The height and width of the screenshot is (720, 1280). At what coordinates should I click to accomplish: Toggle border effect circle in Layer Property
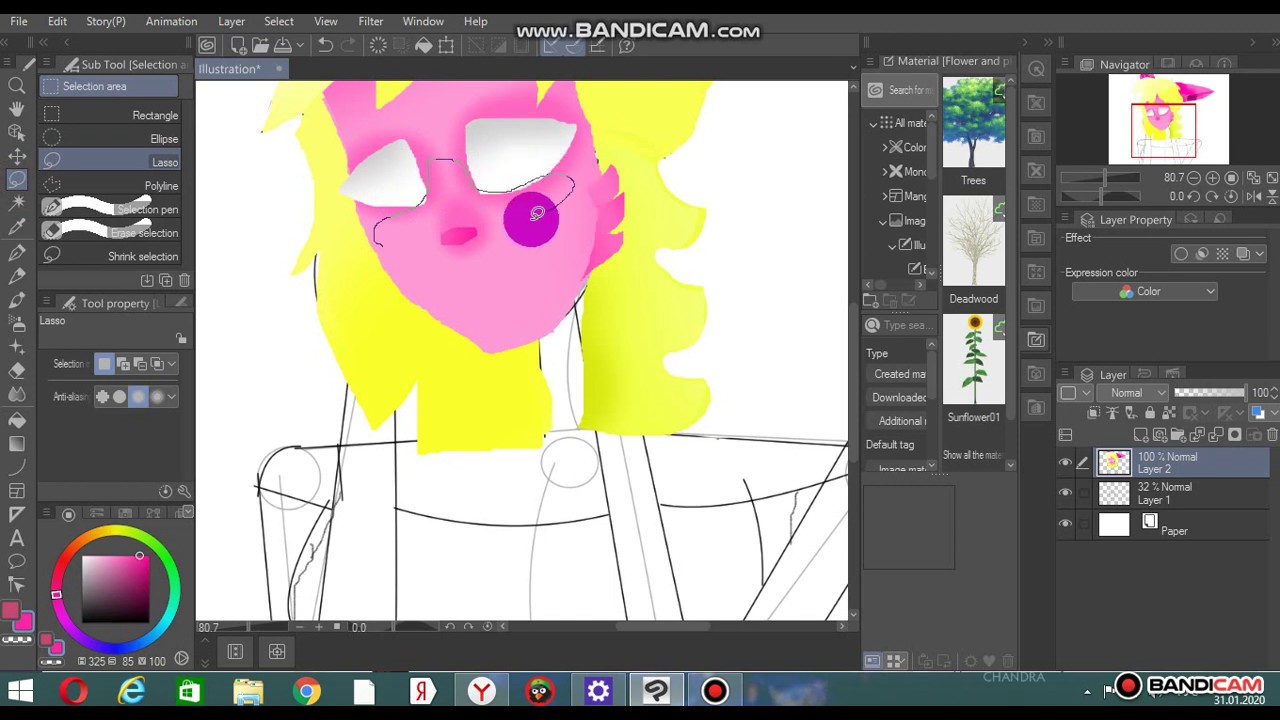click(1181, 254)
